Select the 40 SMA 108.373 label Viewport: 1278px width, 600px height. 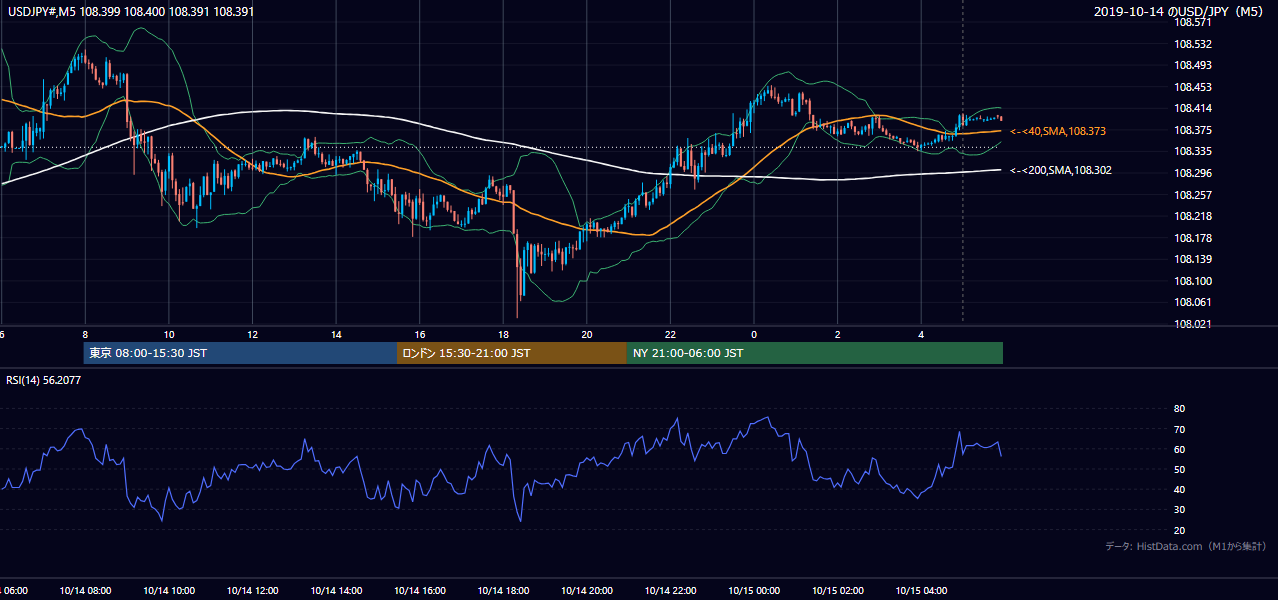[1057, 131]
